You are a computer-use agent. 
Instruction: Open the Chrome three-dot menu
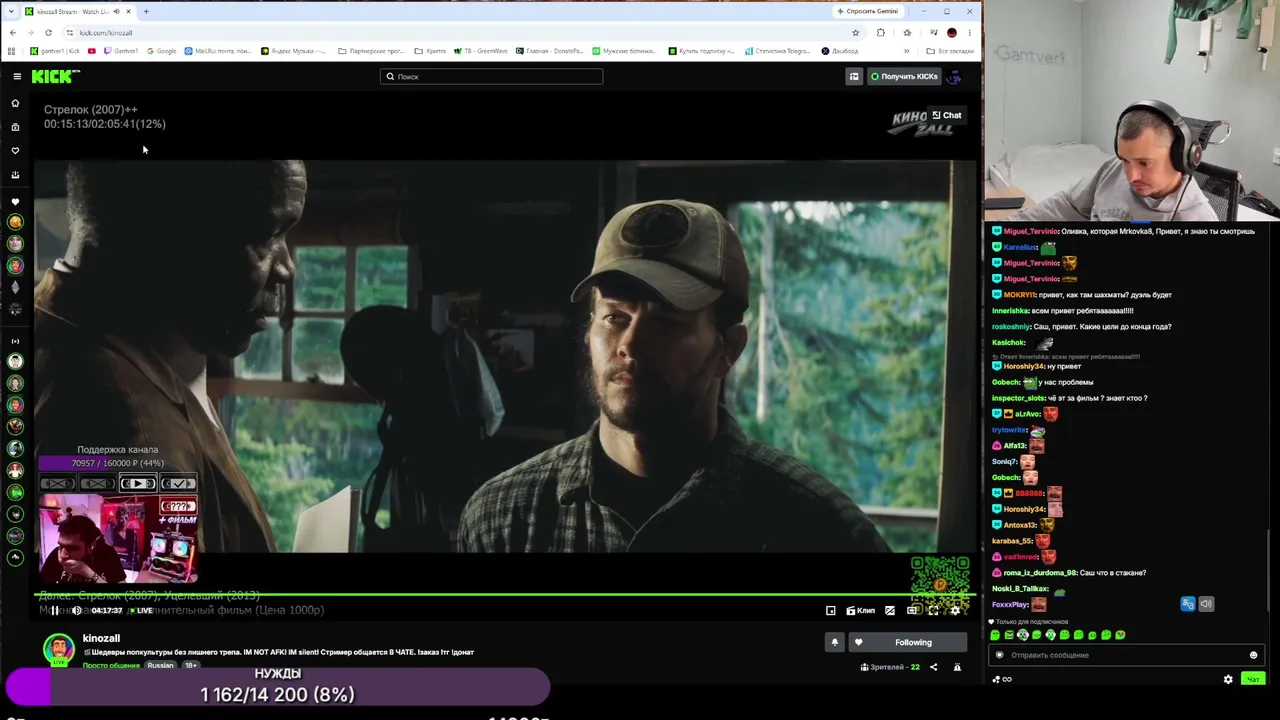[969, 33]
